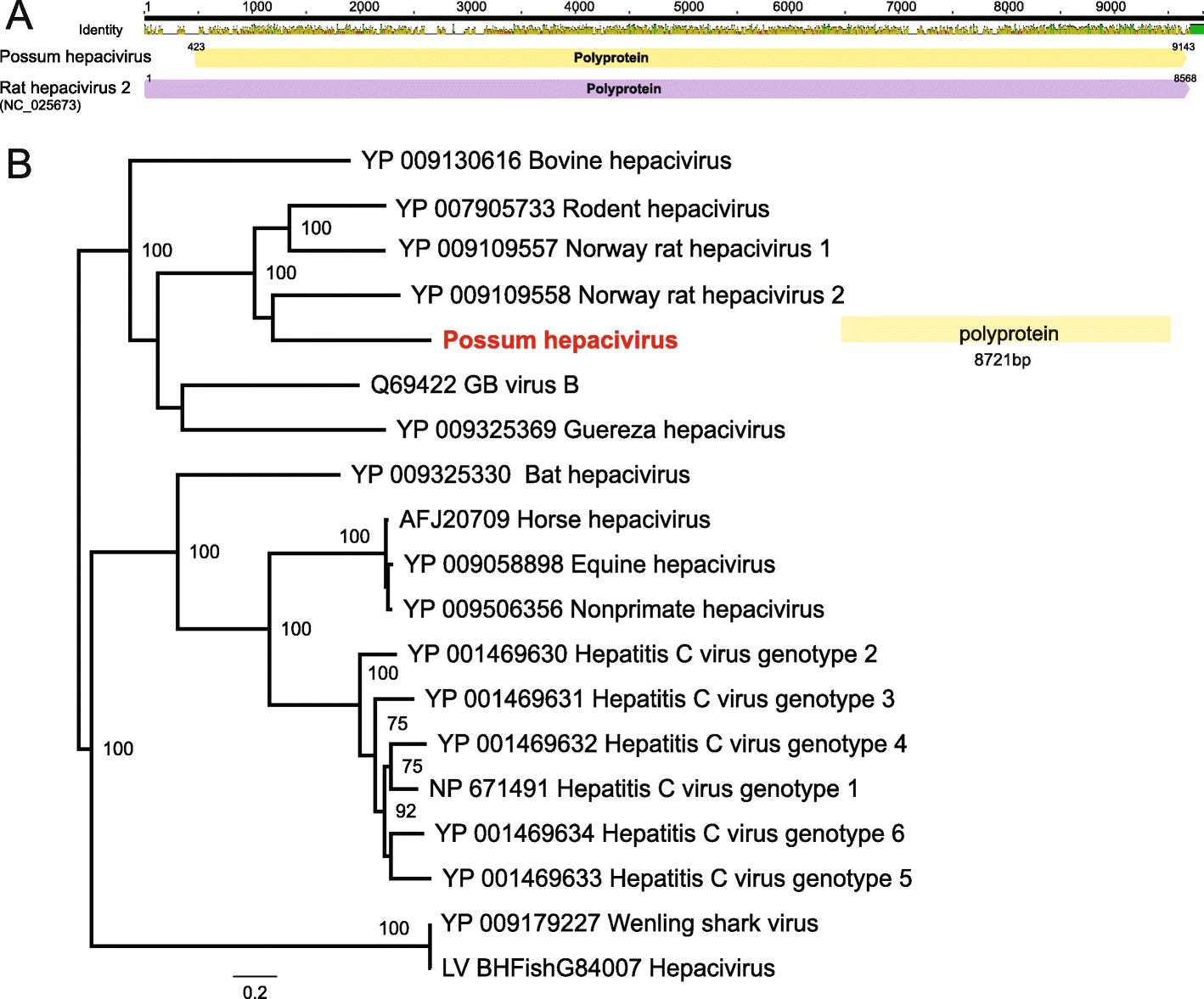Image resolution: width=1204 pixels, height=999 pixels.
Task: Select YP 007905733 Rodent hepacivirus label
Action: point(582,209)
